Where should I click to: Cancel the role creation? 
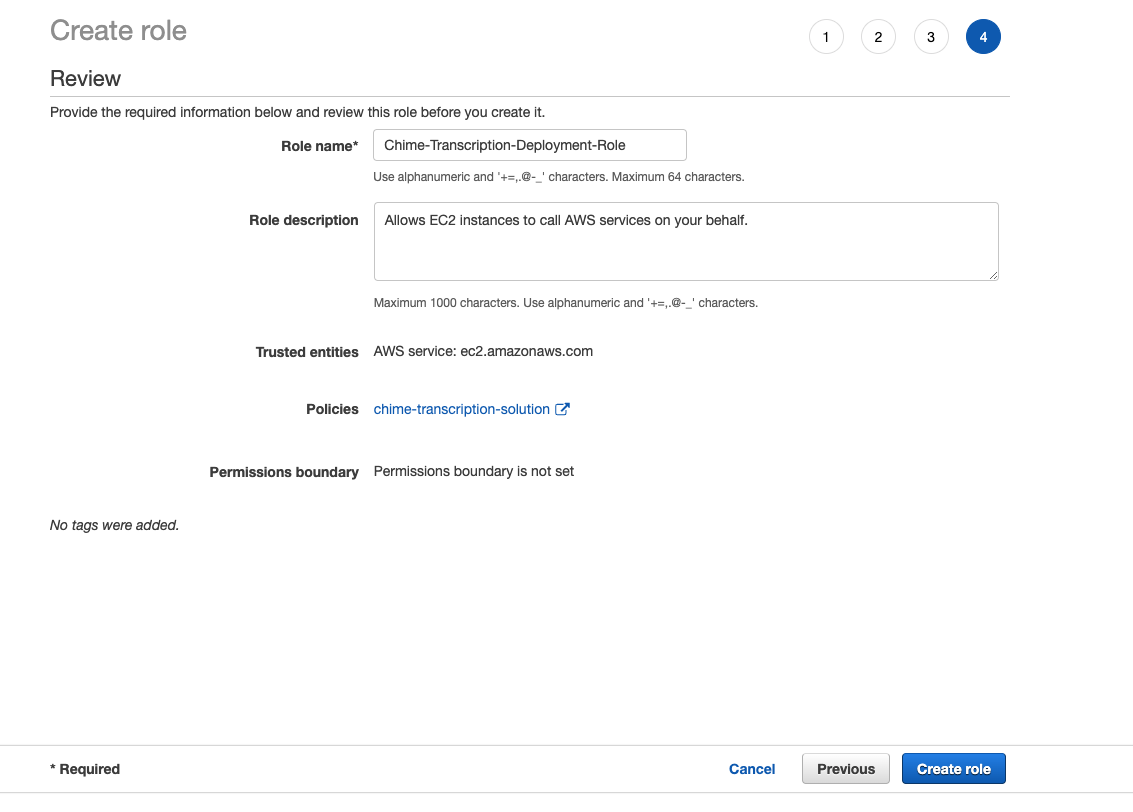(x=751, y=769)
